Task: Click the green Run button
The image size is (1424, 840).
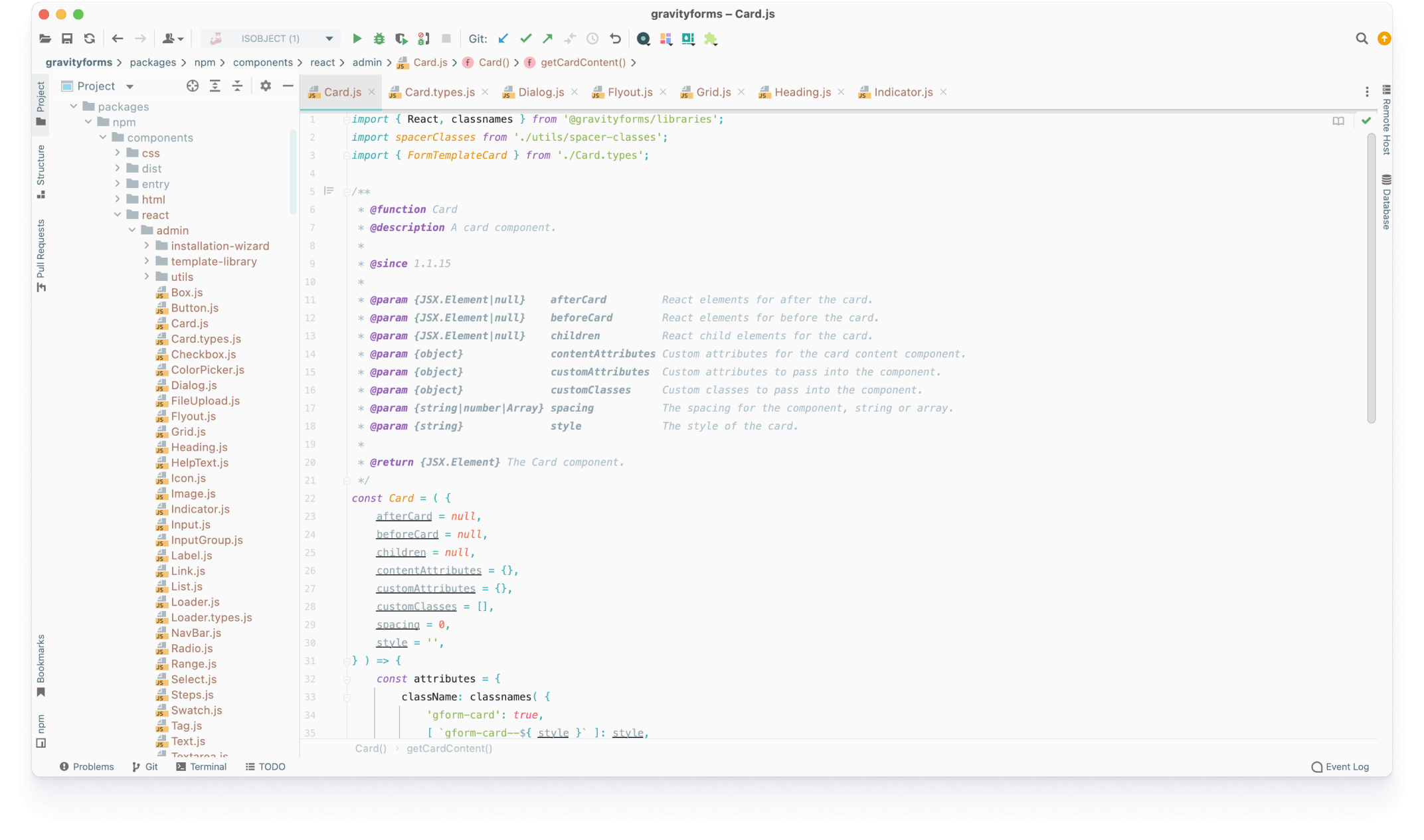Action: pyautogui.click(x=357, y=39)
